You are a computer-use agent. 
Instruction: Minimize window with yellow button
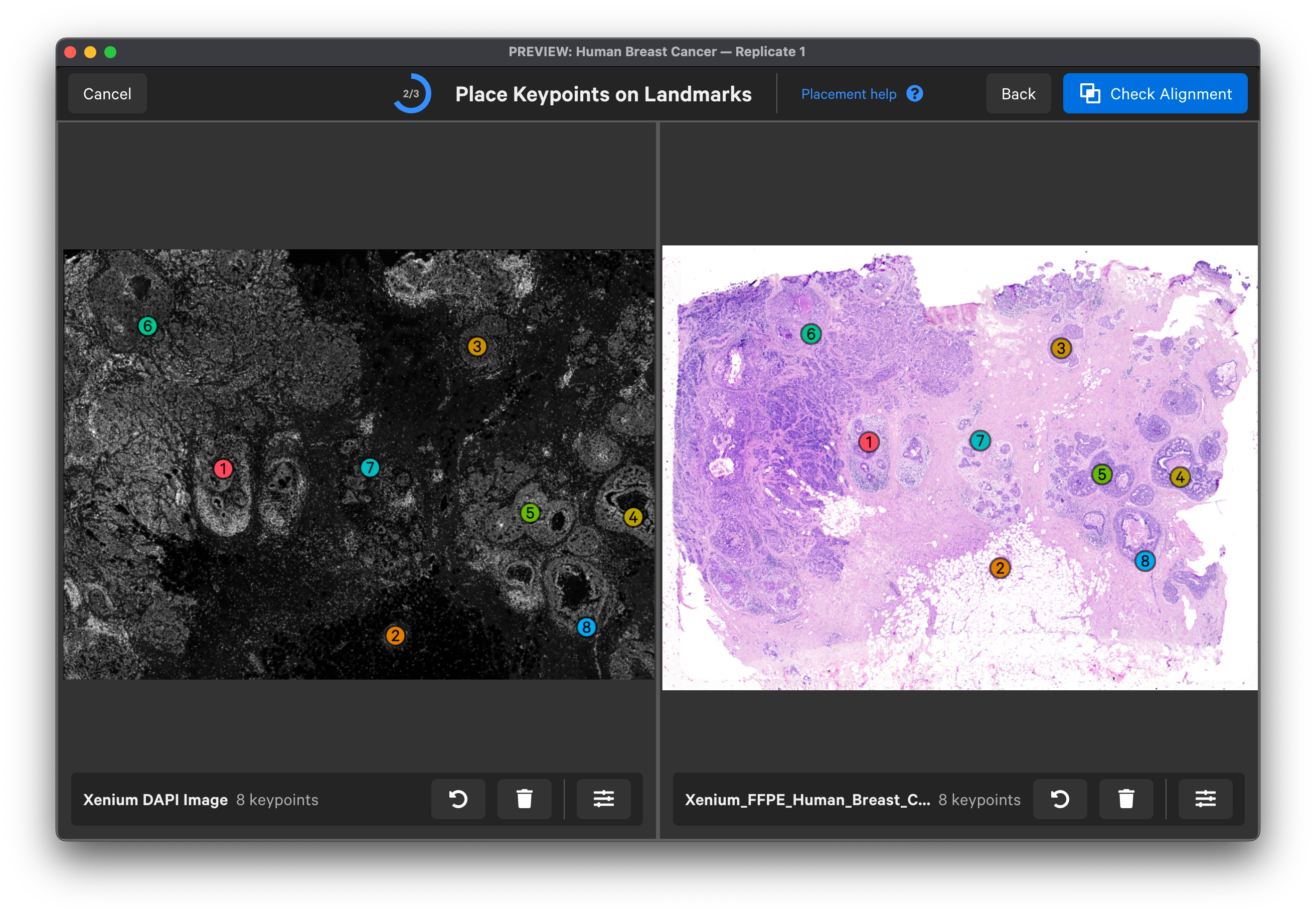tap(91, 52)
